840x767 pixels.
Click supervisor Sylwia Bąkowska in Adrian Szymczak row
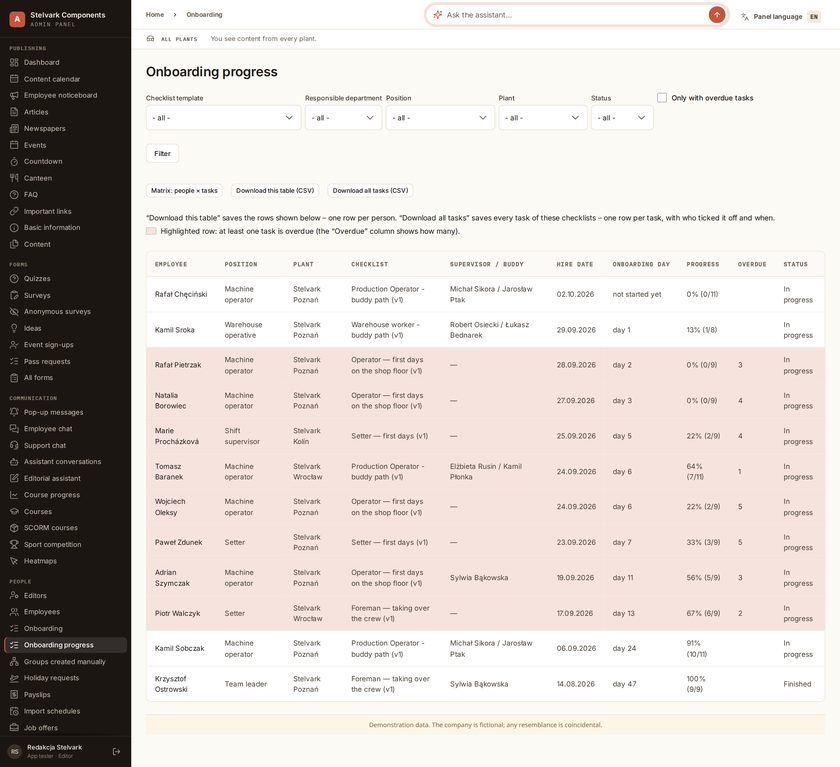[x=479, y=577]
